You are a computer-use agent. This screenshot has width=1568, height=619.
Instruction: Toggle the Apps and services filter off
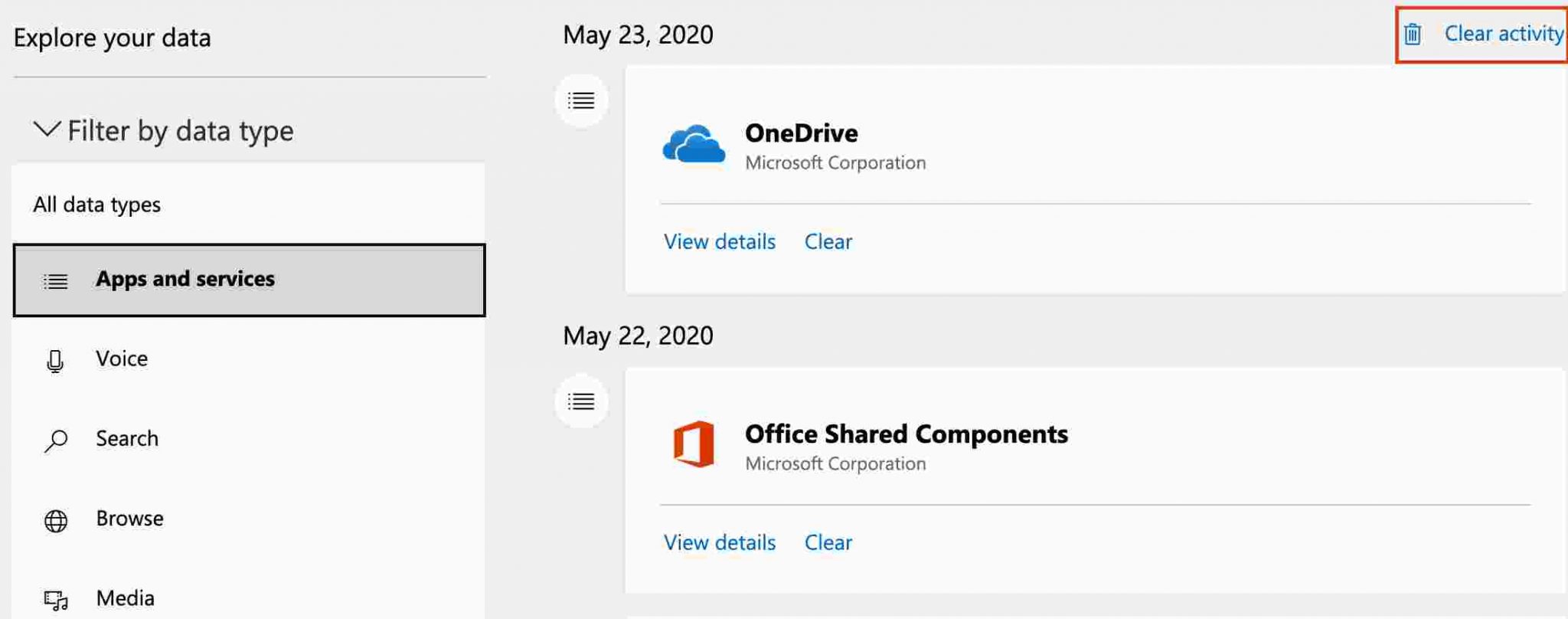tap(185, 280)
